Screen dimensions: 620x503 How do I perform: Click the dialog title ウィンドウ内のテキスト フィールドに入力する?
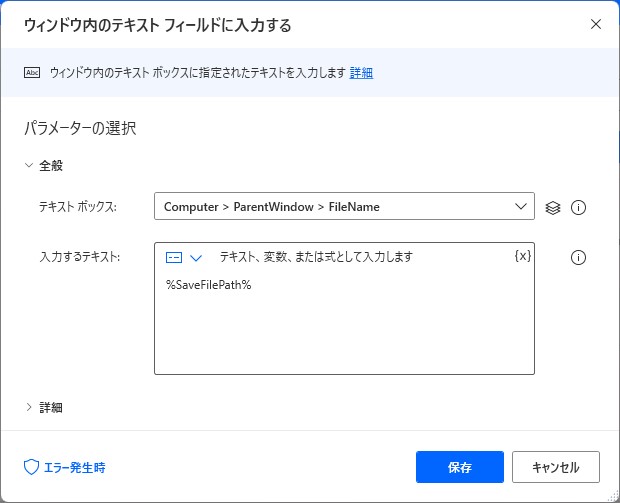click(x=157, y=25)
